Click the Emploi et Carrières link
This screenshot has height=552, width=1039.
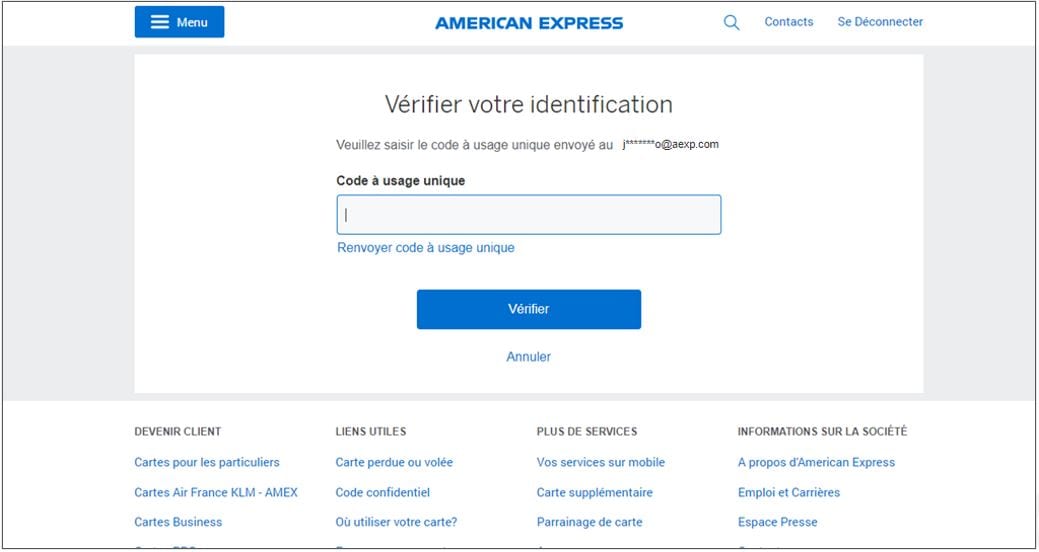pyautogui.click(x=788, y=493)
